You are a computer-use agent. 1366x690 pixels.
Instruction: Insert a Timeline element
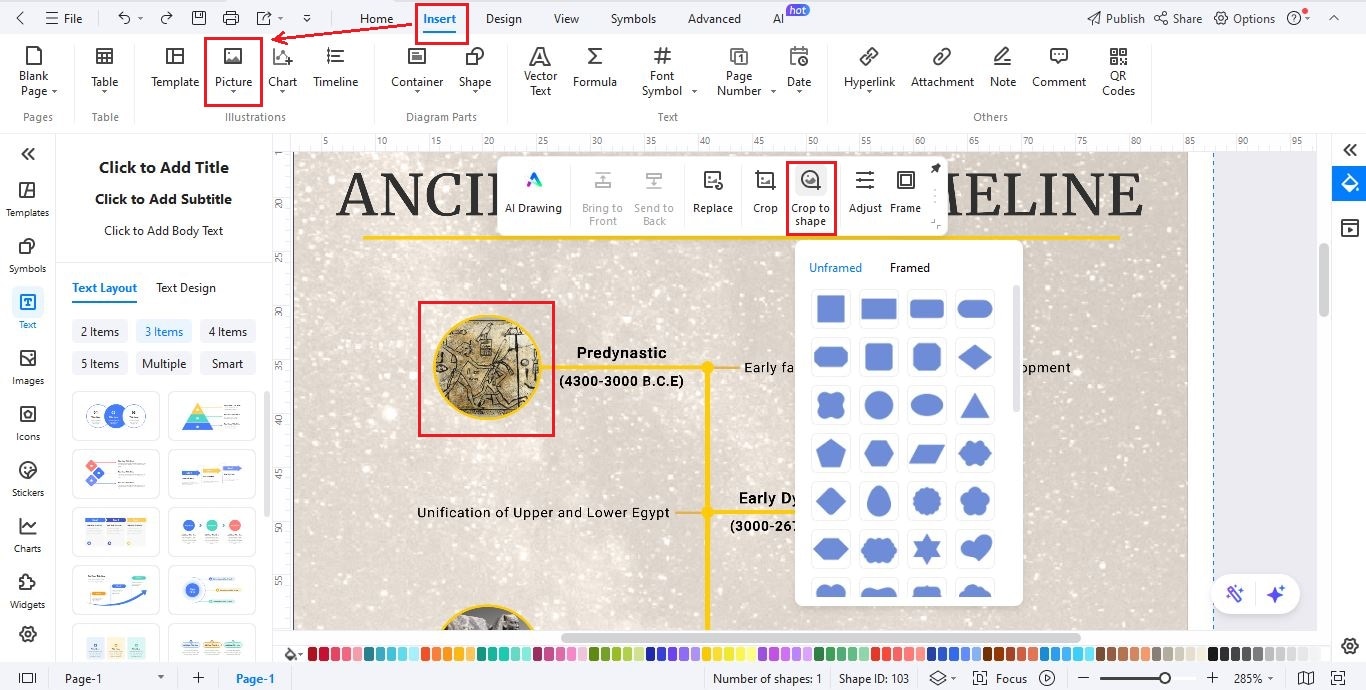336,68
